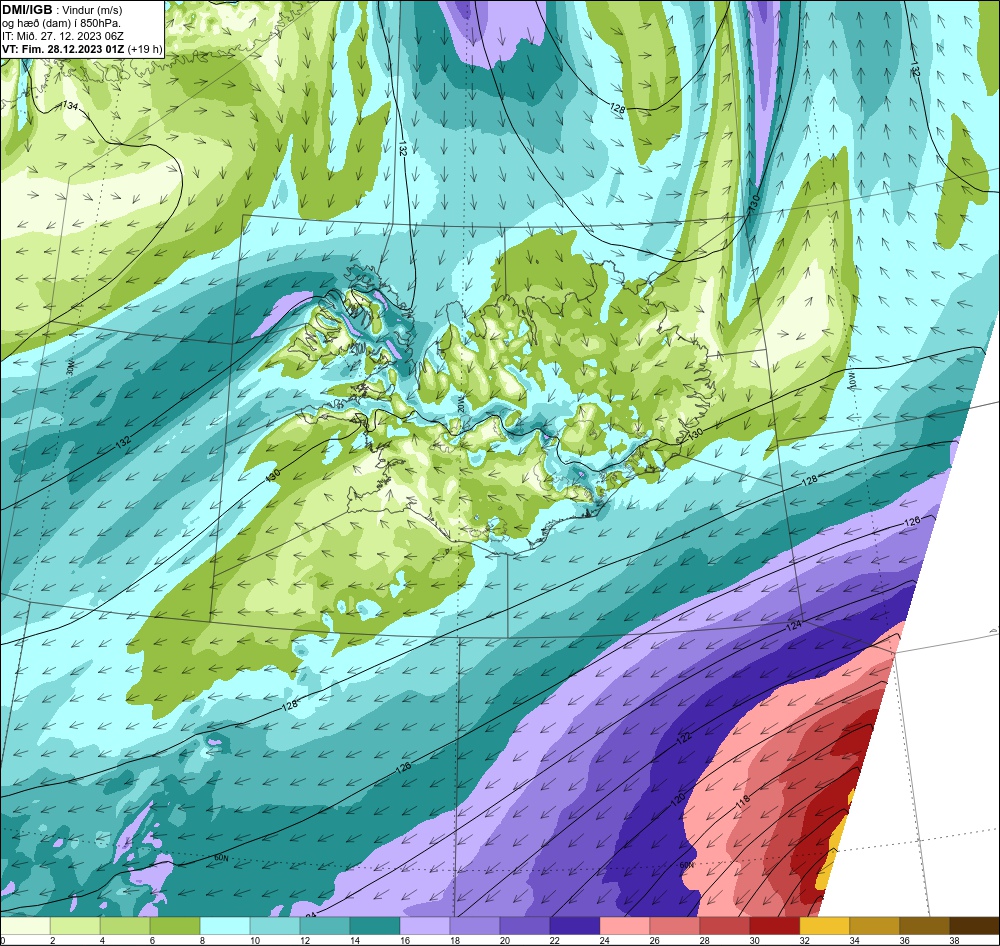This screenshot has height=946, width=1000.
Task: Select legend tick number '32'
Action: [x=804, y=940]
